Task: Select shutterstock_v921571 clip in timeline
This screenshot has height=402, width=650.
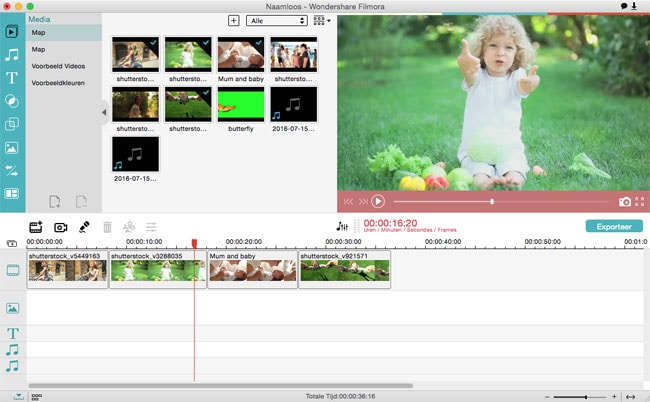Action: pos(344,269)
